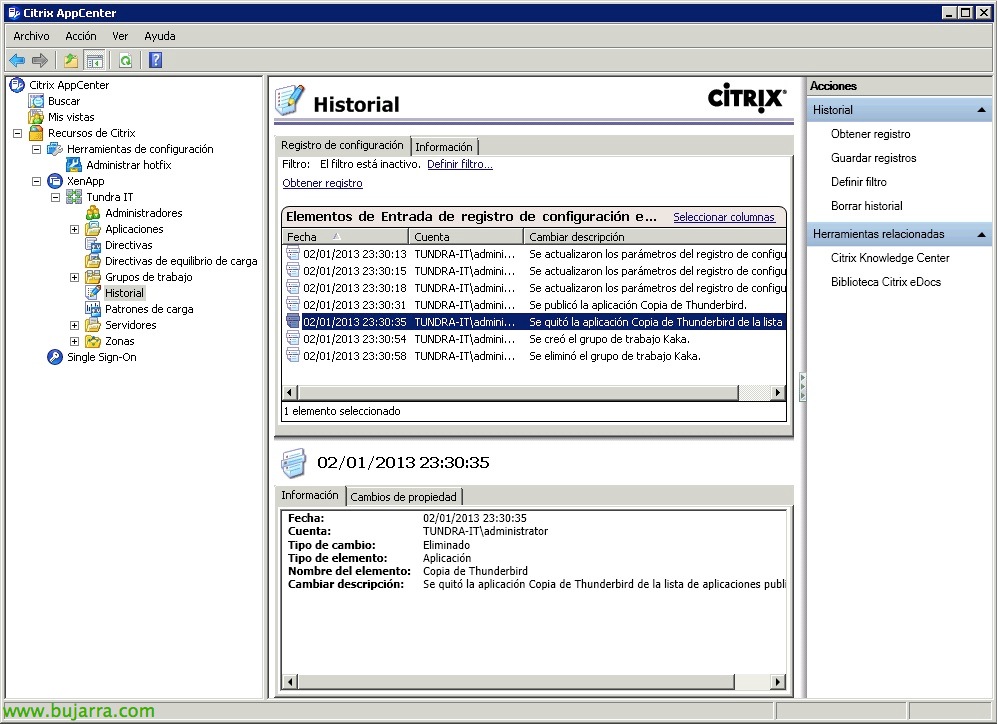The image size is (997, 724).
Task: Click Obtener registro in the Acciones pane
Action: (870, 134)
